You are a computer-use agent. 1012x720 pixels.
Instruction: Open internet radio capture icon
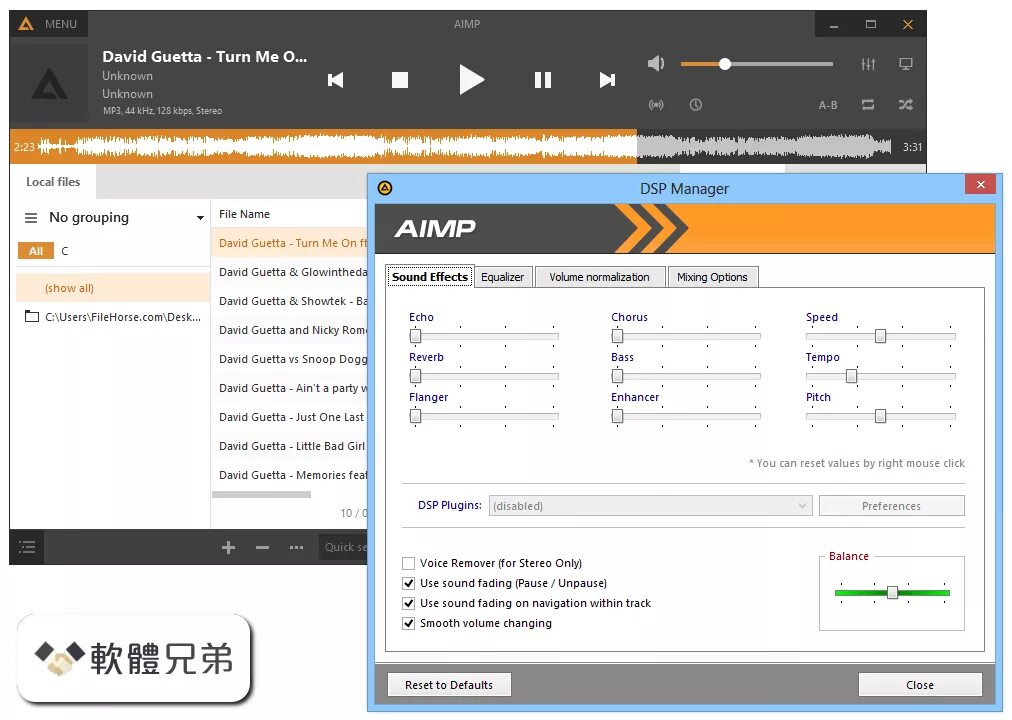click(x=656, y=105)
